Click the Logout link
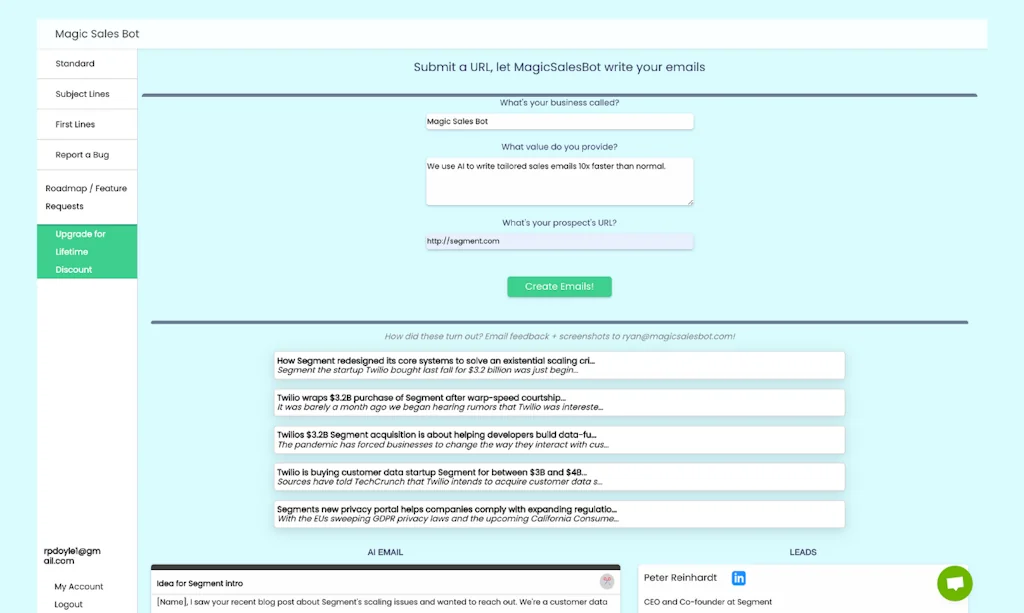 pos(69,604)
